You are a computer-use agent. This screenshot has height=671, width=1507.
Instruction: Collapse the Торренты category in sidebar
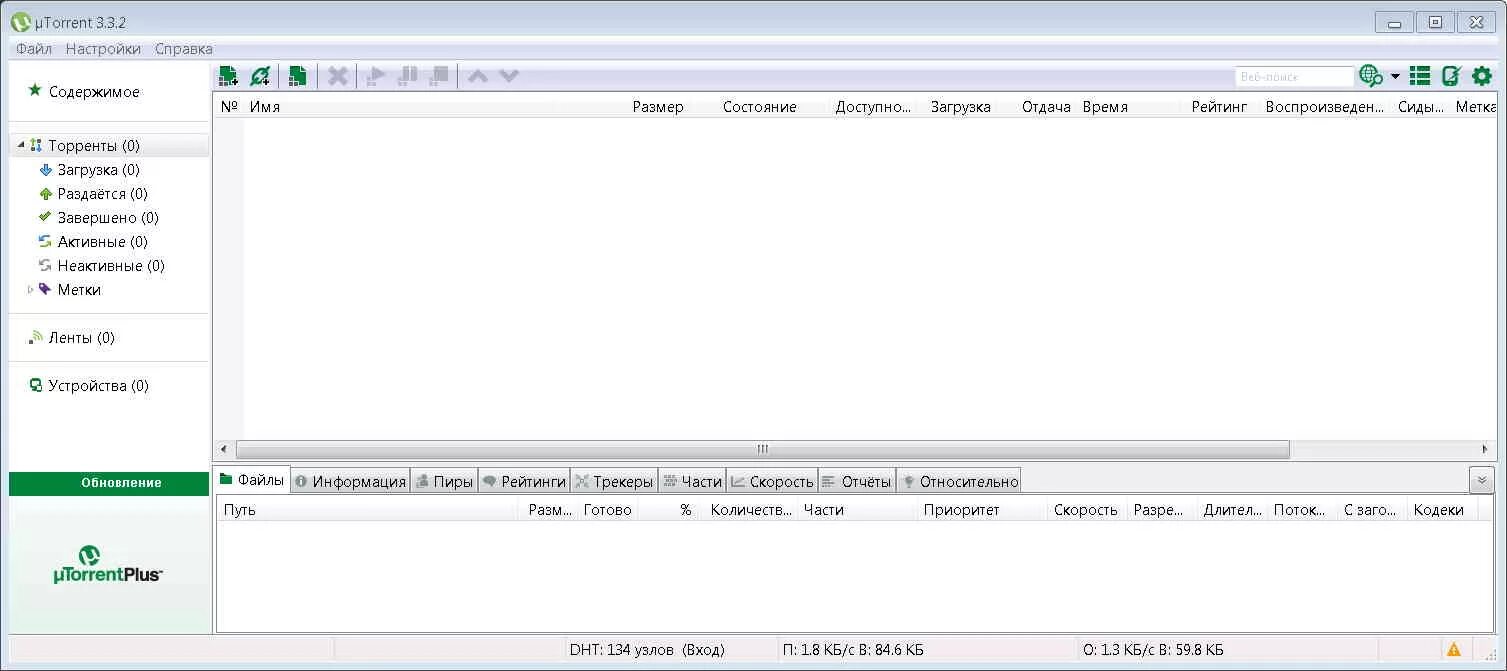point(22,144)
